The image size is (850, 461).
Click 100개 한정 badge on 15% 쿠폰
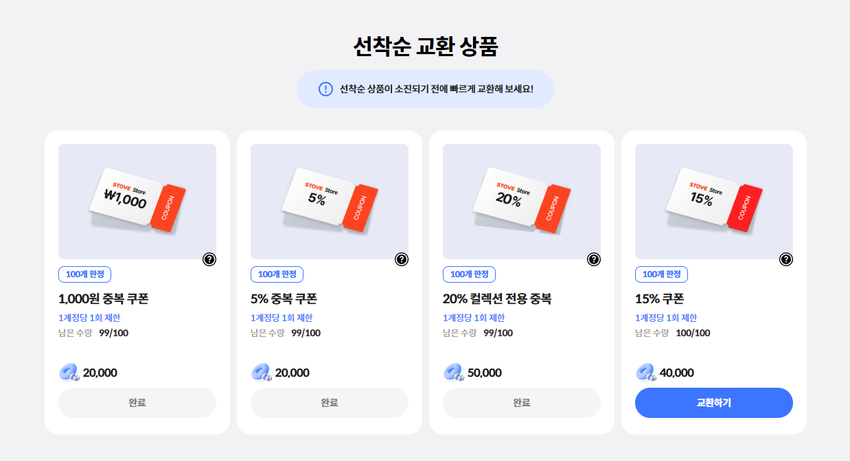[x=661, y=274]
